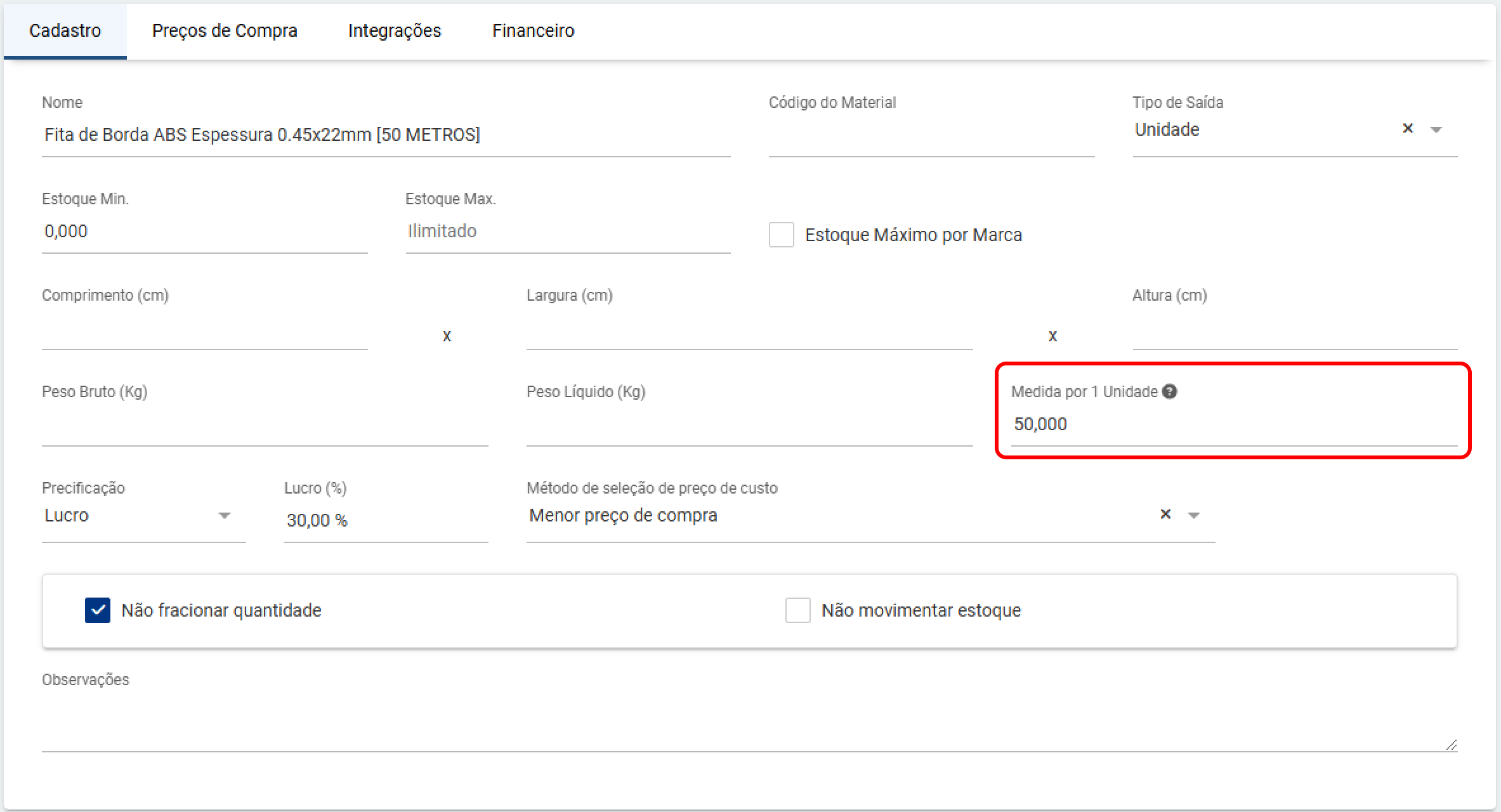
Task: Click the Lucro (%) field
Action: coord(386,520)
